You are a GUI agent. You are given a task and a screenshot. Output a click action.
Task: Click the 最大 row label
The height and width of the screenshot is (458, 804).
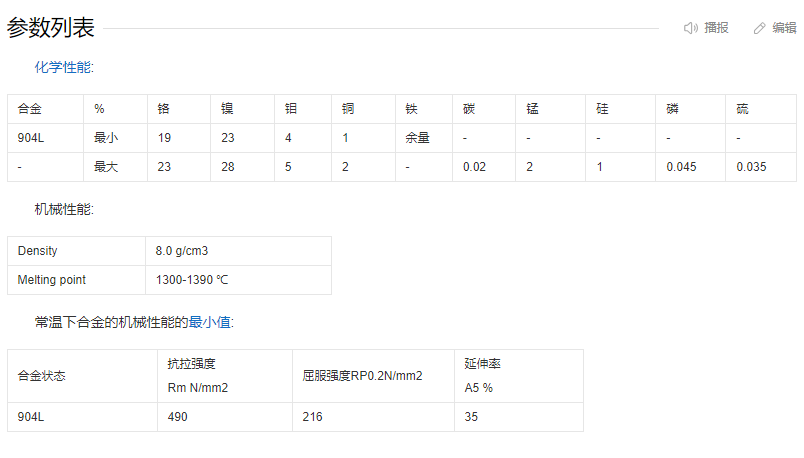115,167
